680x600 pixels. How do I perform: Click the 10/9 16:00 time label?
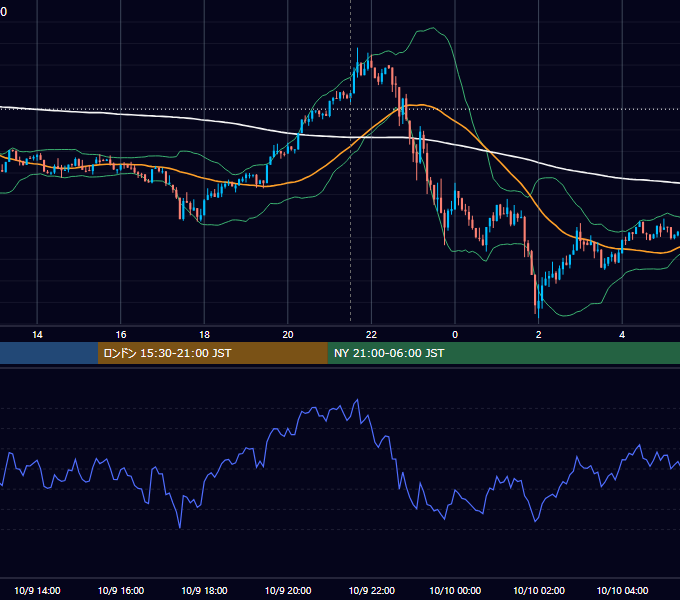pyautogui.click(x=121, y=590)
